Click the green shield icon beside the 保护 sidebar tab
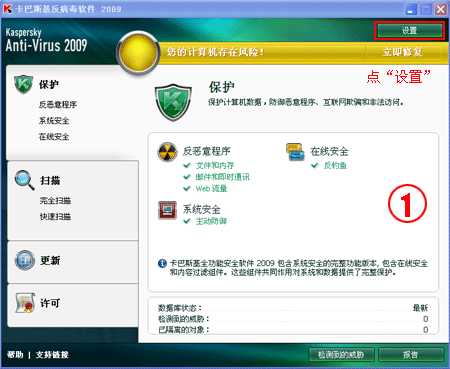This screenshot has height=369, width=450. pos(24,84)
